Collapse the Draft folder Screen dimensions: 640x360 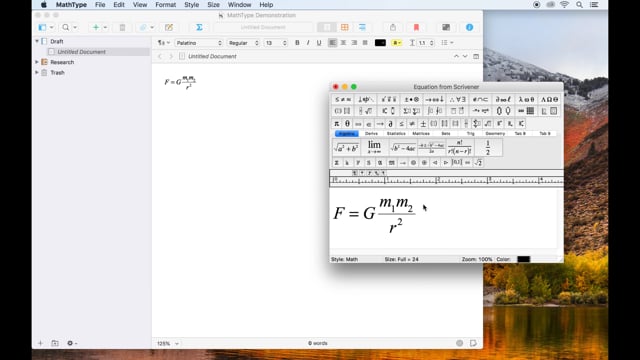[x=37, y=41]
